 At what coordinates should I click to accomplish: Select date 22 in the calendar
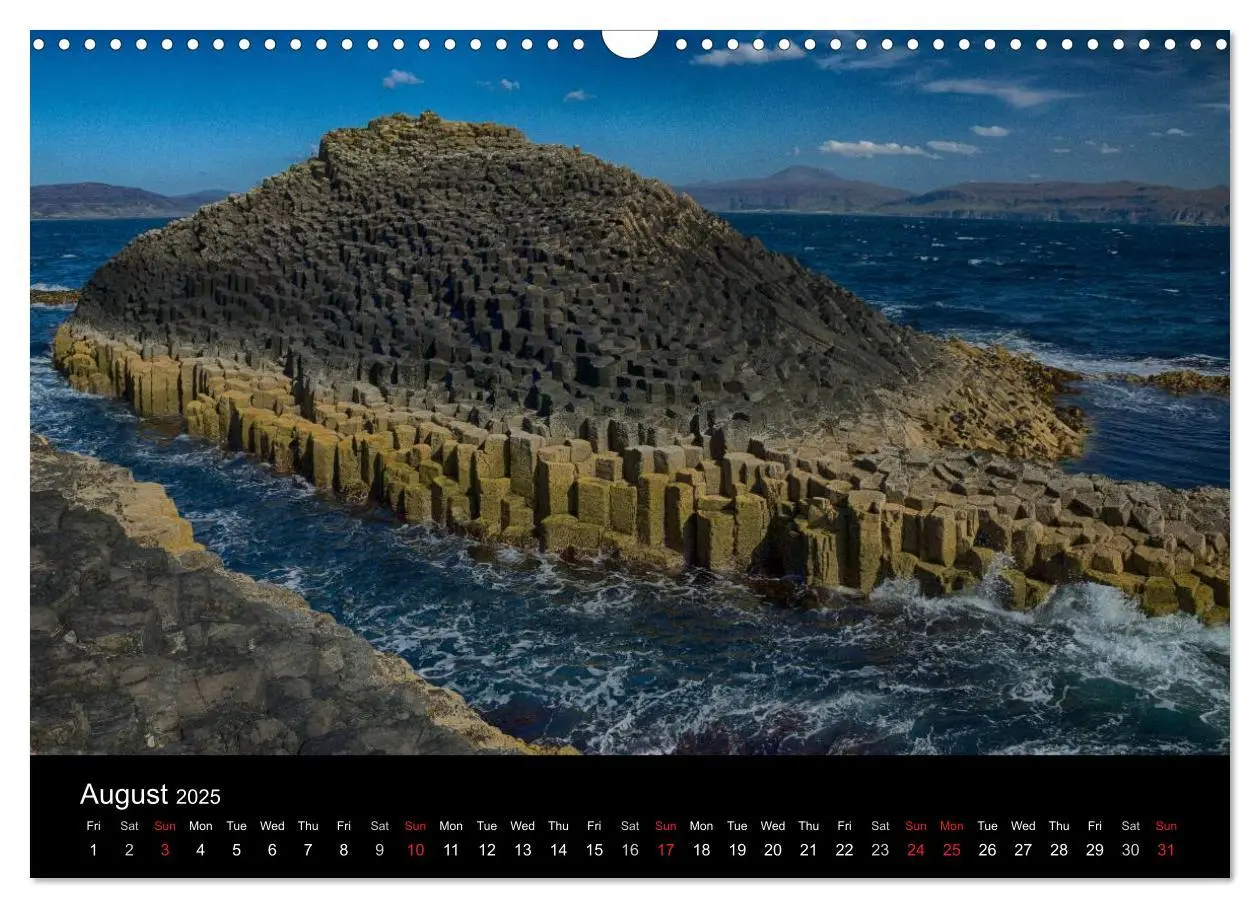tap(844, 850)
